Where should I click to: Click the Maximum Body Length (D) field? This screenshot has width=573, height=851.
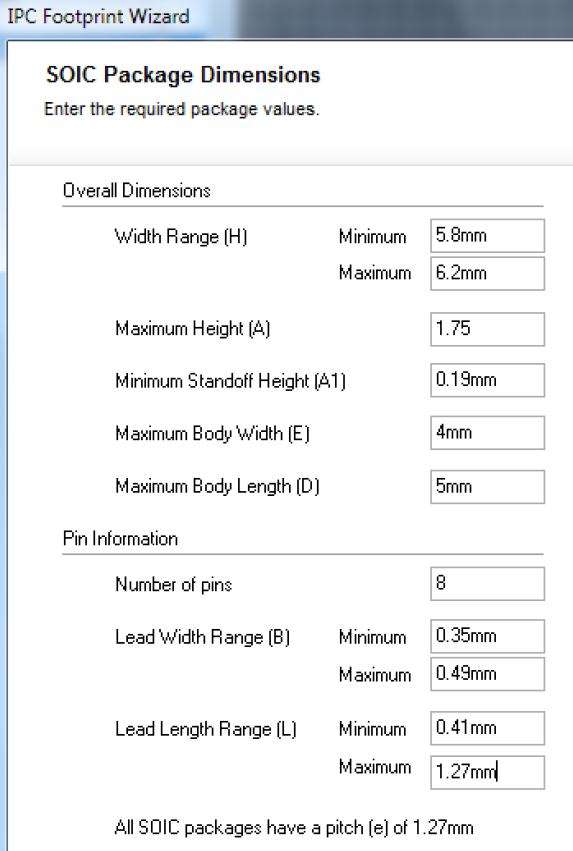487,486
